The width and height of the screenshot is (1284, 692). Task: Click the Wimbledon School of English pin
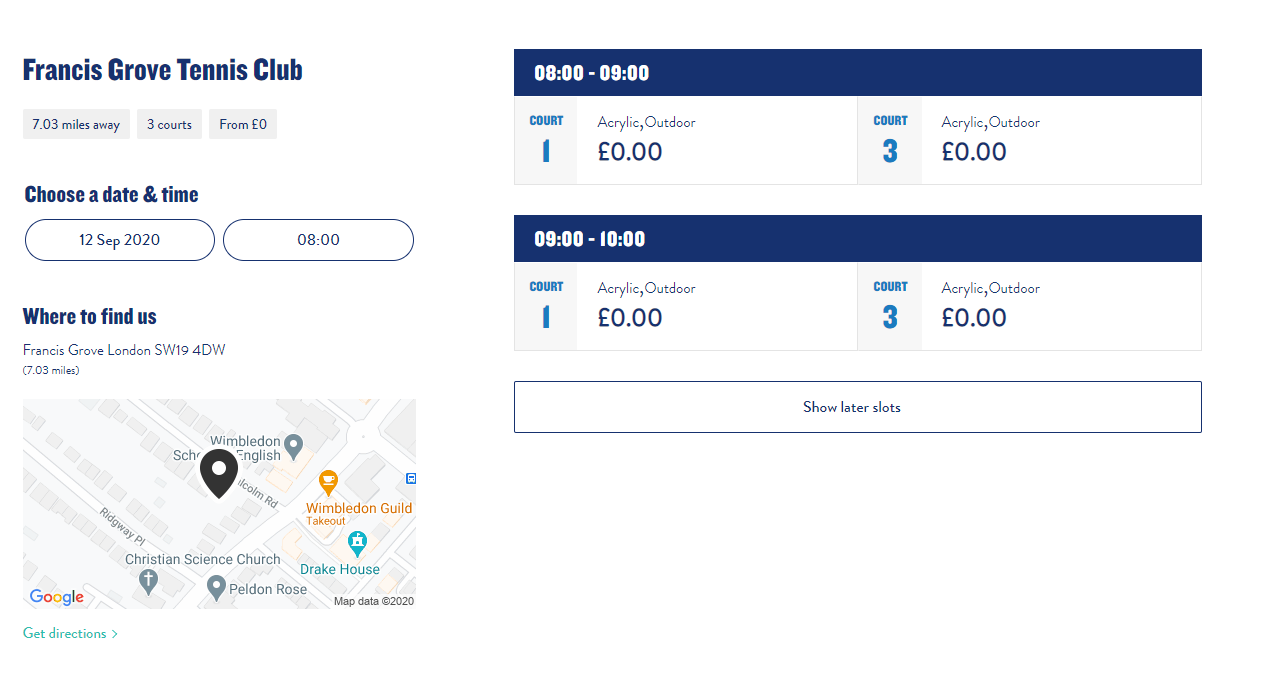293,445
